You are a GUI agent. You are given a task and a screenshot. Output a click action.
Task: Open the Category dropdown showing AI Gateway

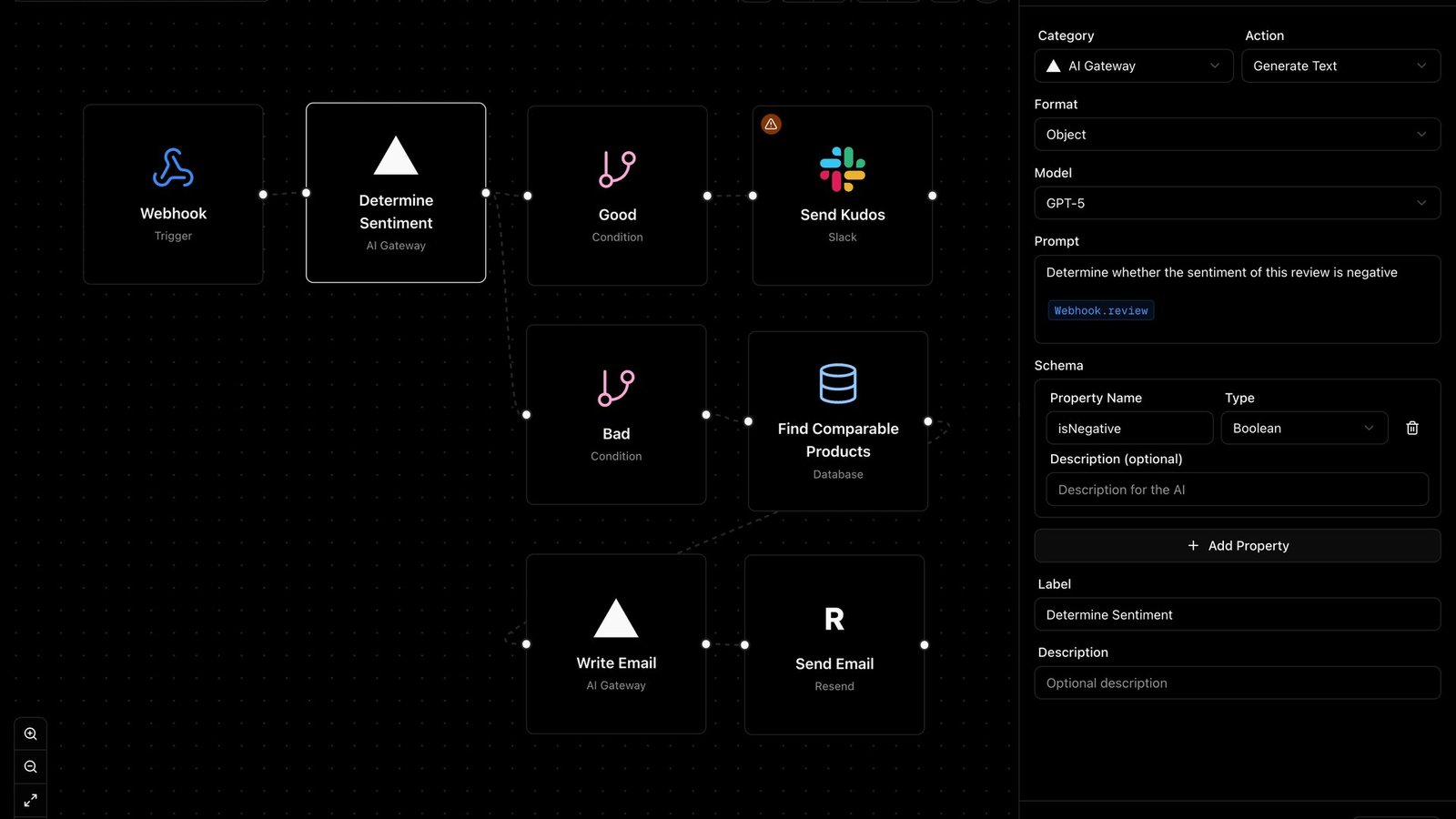pos(1134,66)
